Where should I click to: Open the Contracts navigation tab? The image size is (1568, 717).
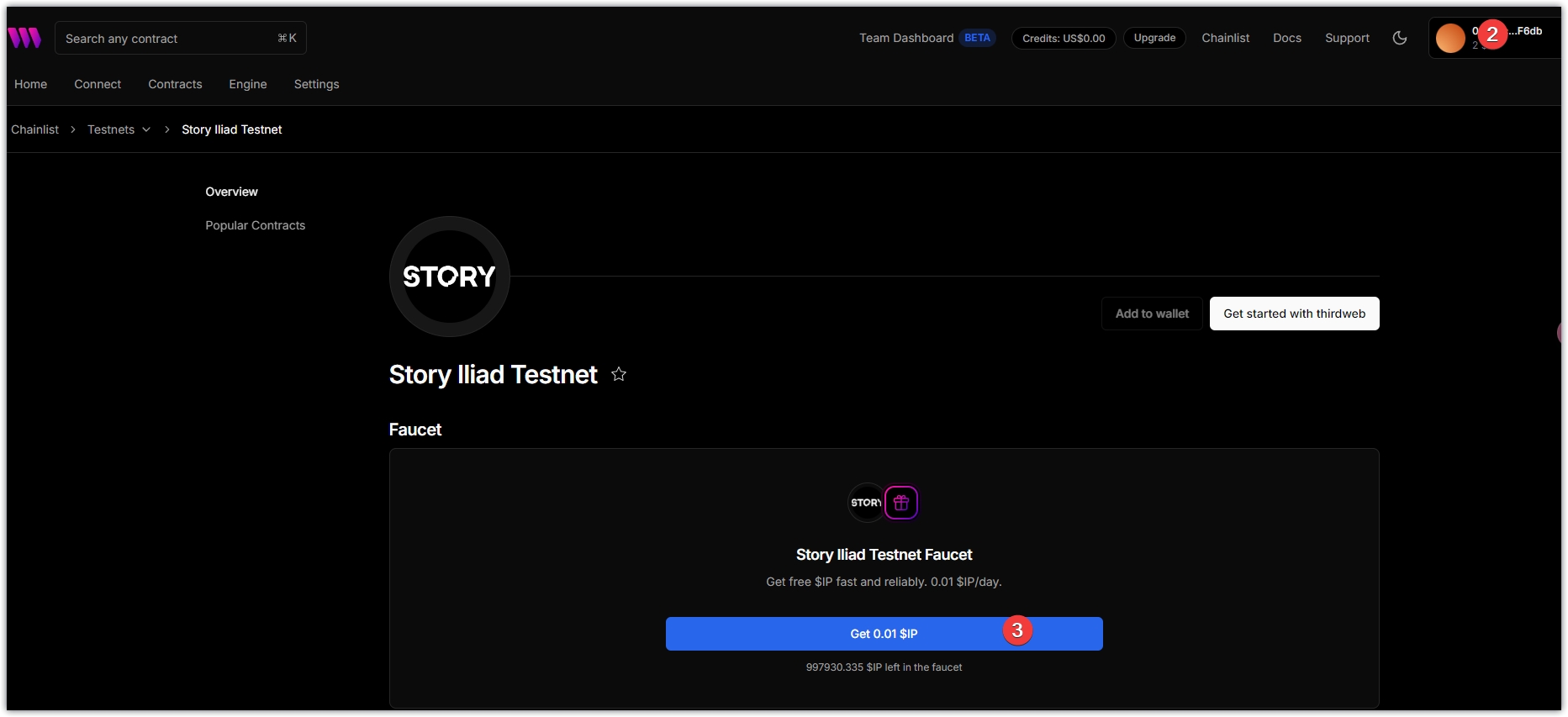[175, 84]
